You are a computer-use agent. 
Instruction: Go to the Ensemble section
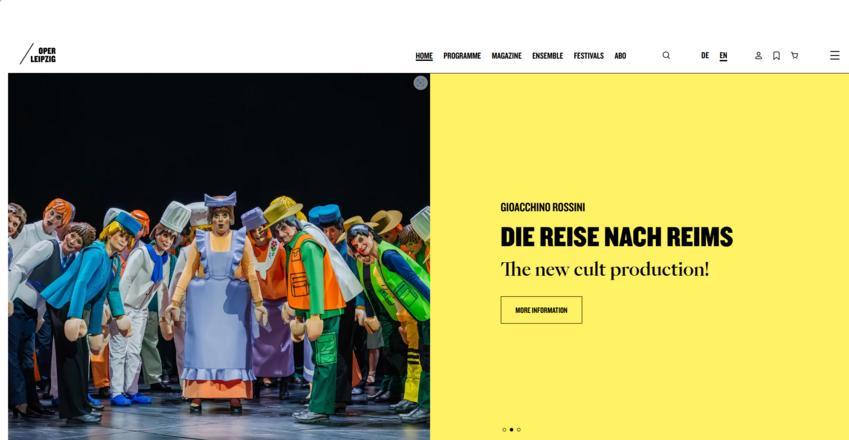(x=547, y=56)
